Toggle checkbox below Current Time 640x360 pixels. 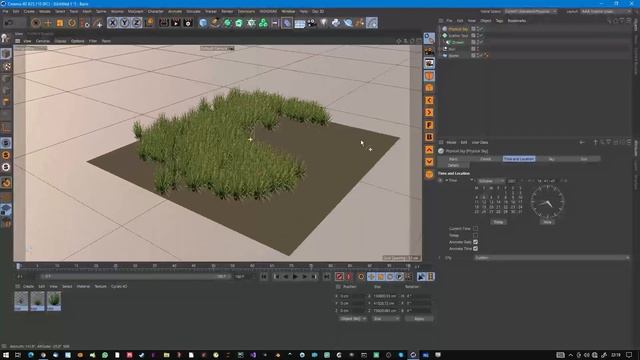tap(476, 236)
